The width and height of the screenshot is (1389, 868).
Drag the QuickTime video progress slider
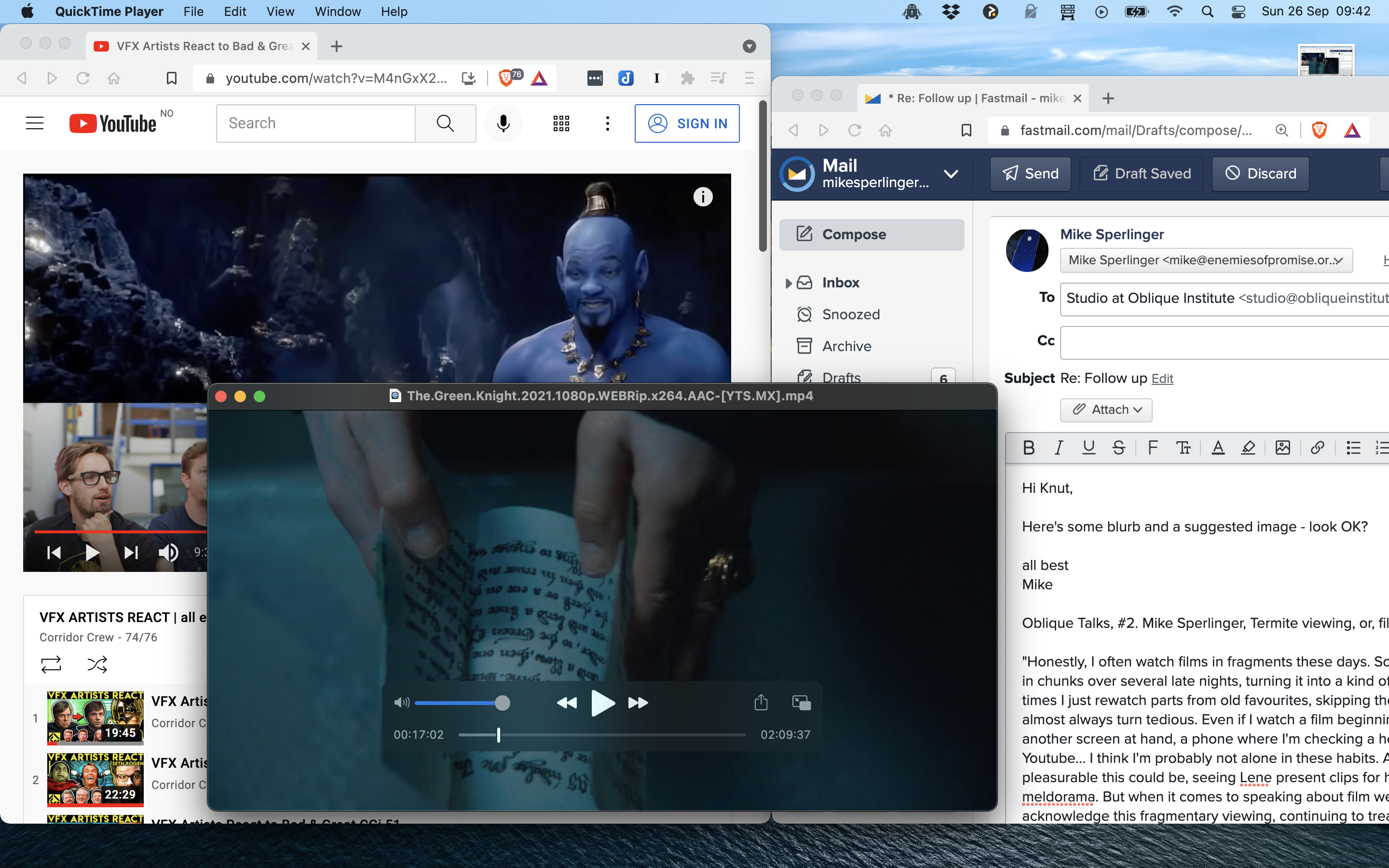pyautogui.click(x=498, y=735)
